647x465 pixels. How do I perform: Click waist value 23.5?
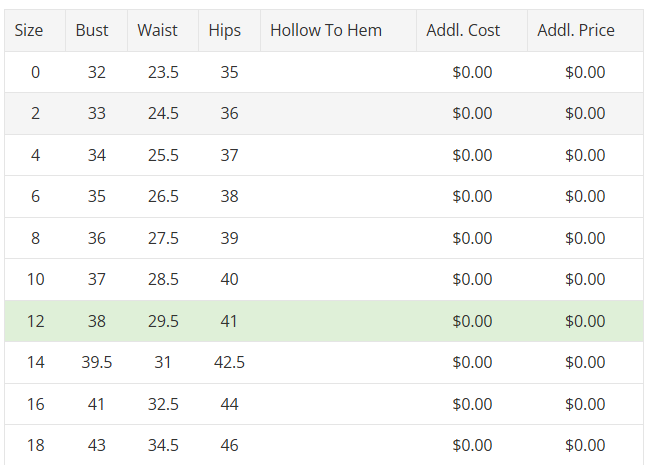coord(163,72)
